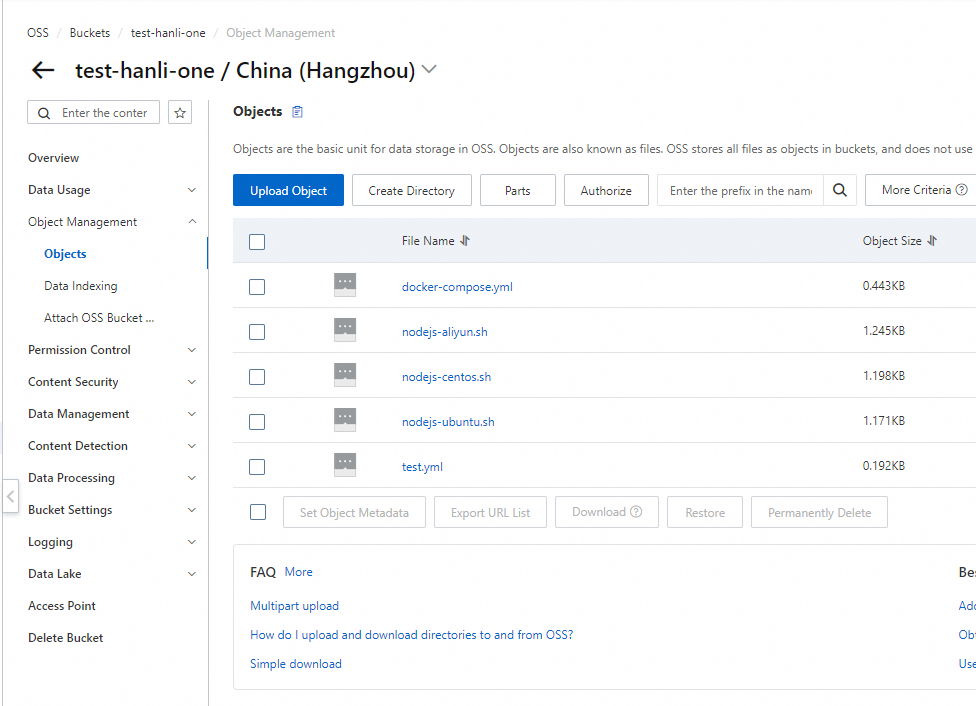Click the back arrow beside test-hanli-one title

point(43,70)
